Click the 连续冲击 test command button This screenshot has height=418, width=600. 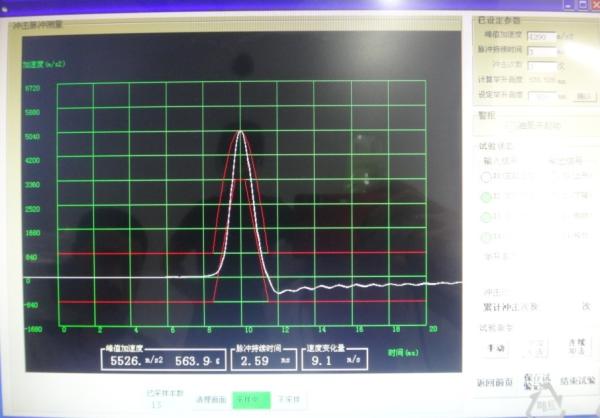pos(577,348)
